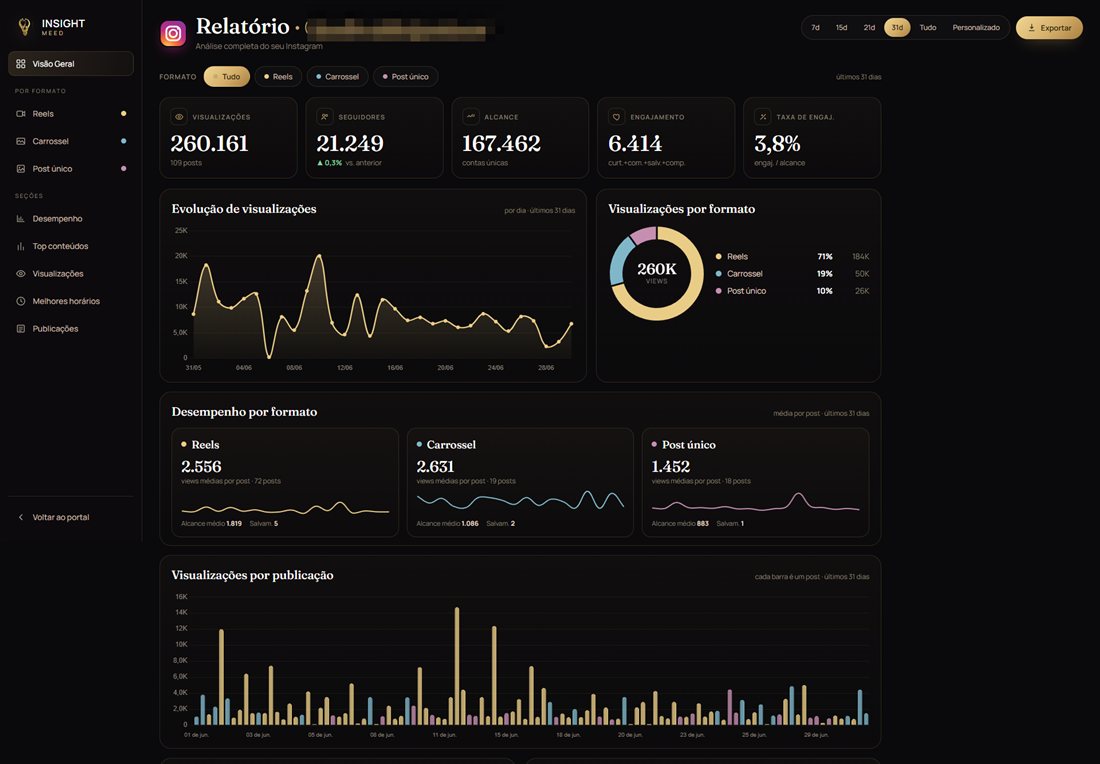Click the Insight Meed lightbulb logo

click(24, 27)
